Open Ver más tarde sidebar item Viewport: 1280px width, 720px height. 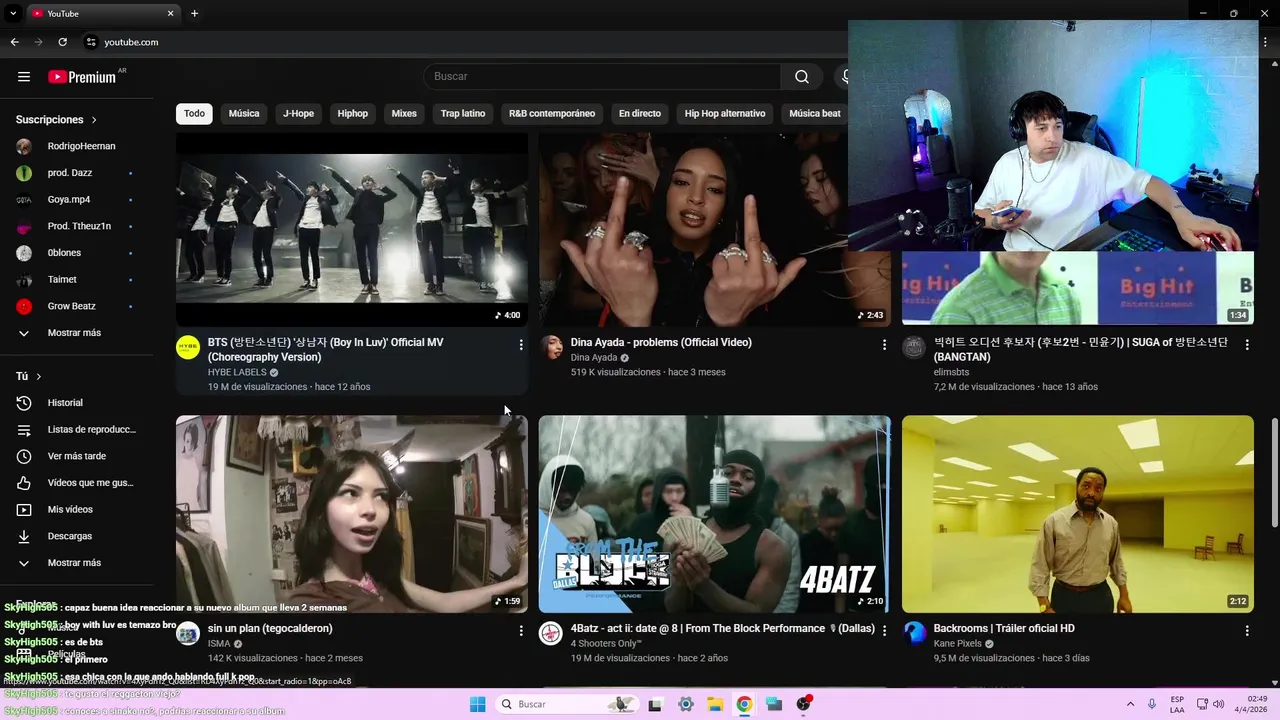pos(76,456)
